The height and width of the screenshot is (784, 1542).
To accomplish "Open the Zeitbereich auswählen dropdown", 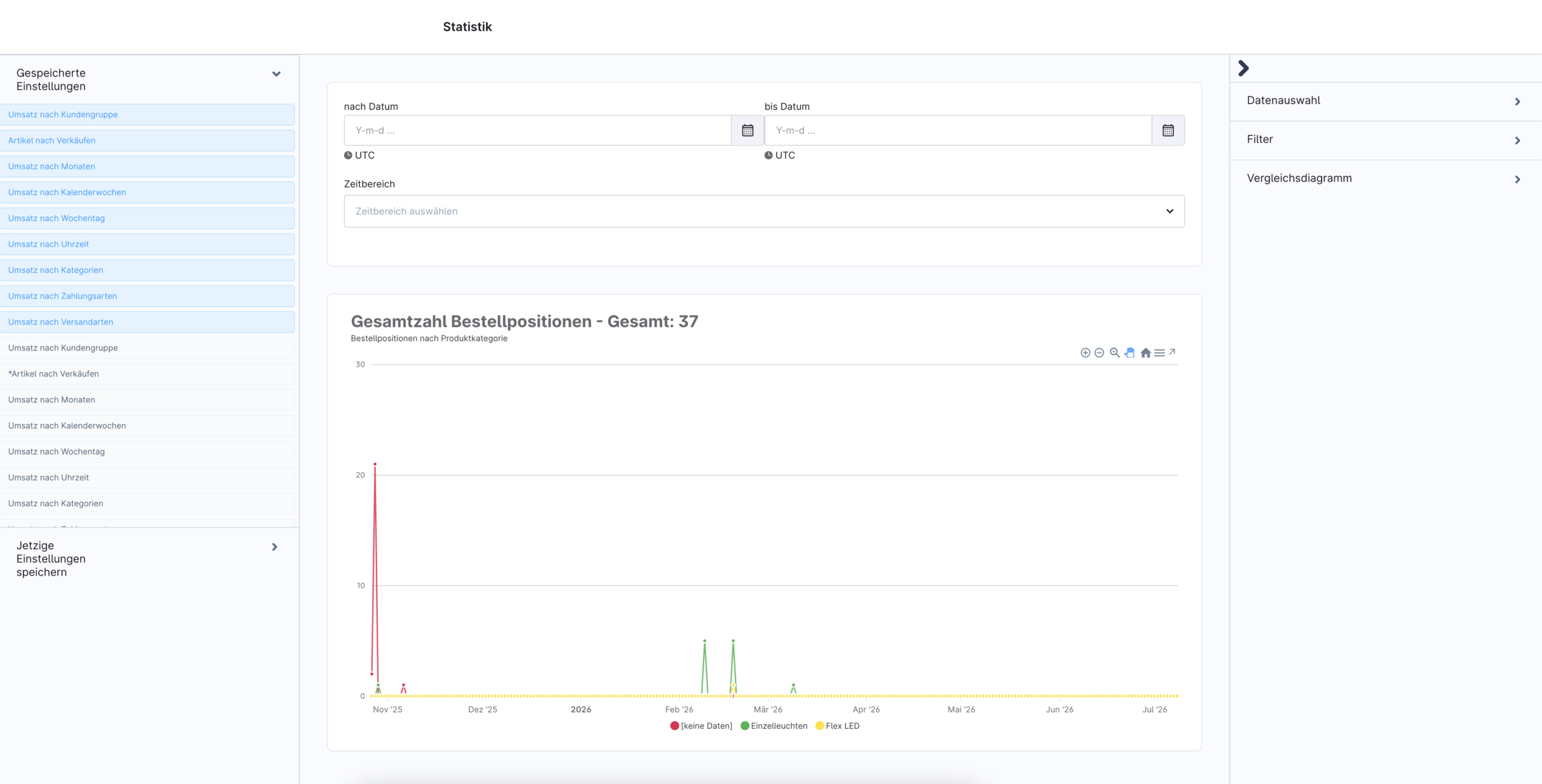I will [764, 211].
